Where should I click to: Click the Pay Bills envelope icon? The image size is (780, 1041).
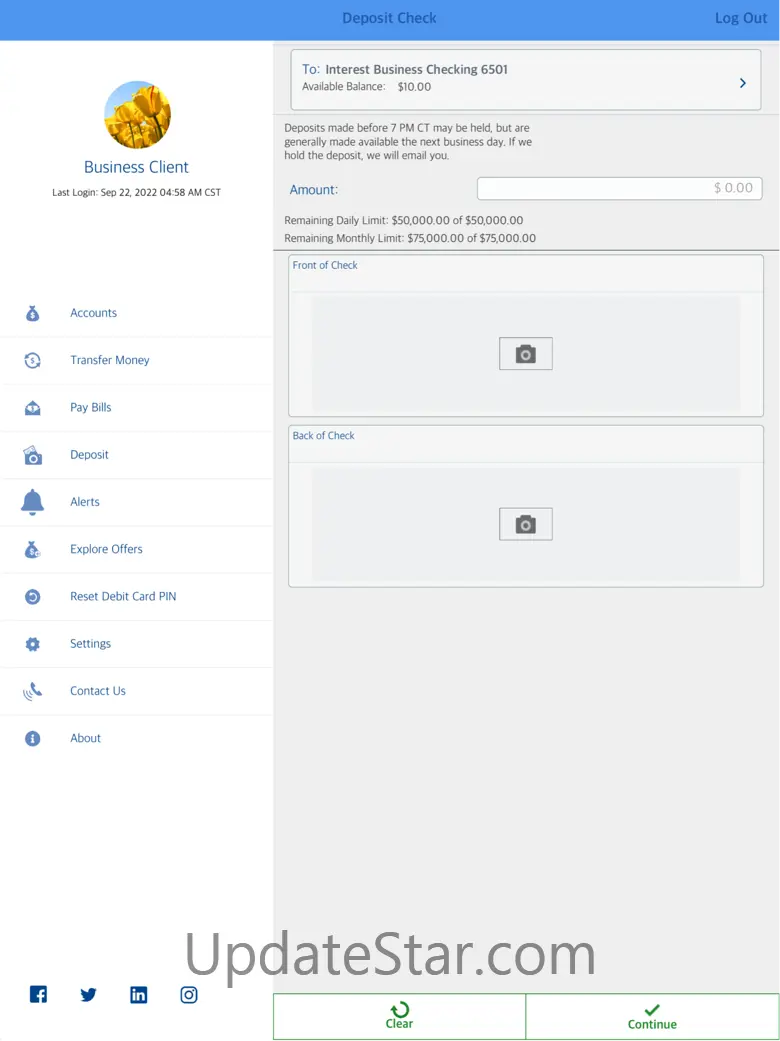(x=33, y=408)
